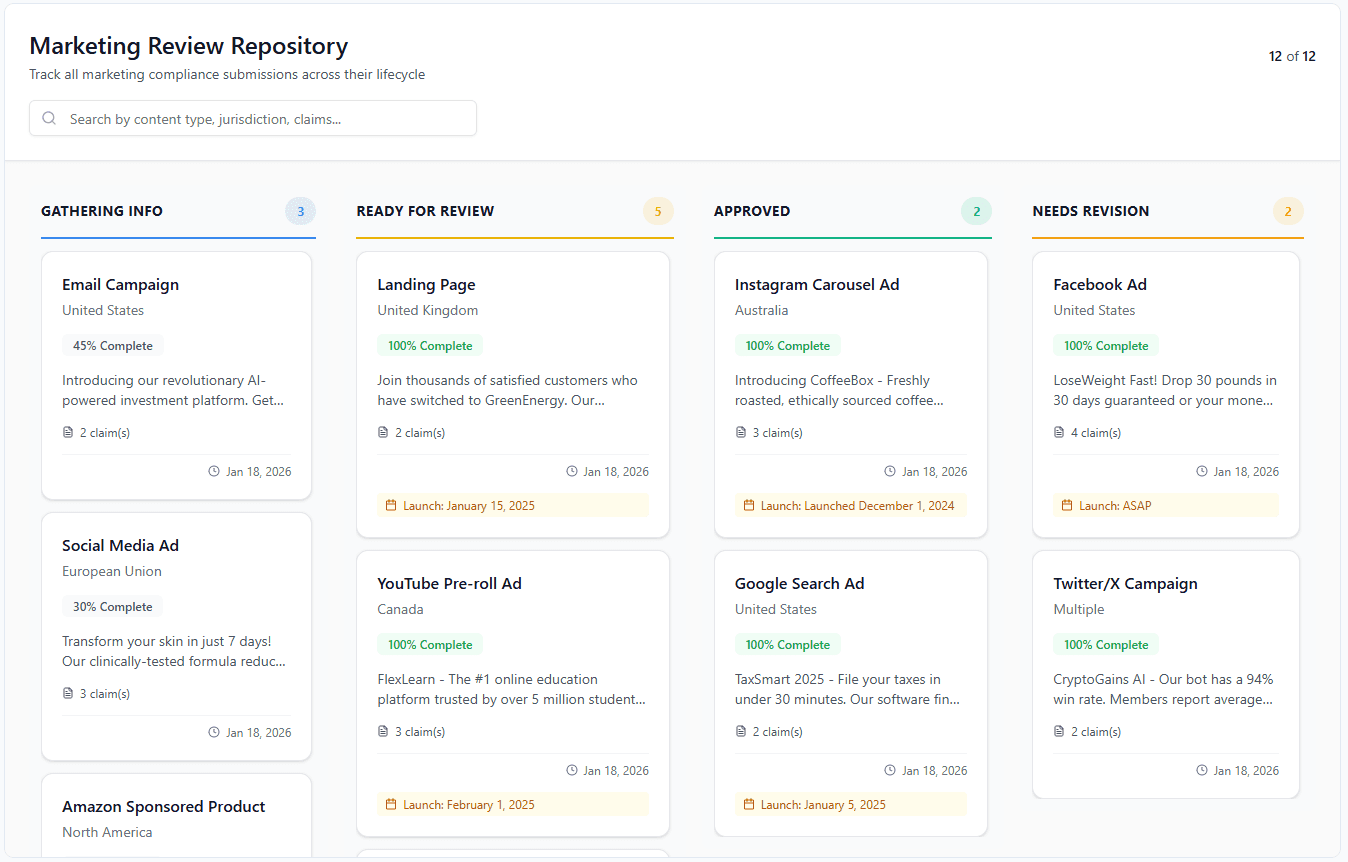Click the European Union jurisdiction text
Image resolution: width=1348 pixels, height=862 pixels.
(x=112, y=571)
